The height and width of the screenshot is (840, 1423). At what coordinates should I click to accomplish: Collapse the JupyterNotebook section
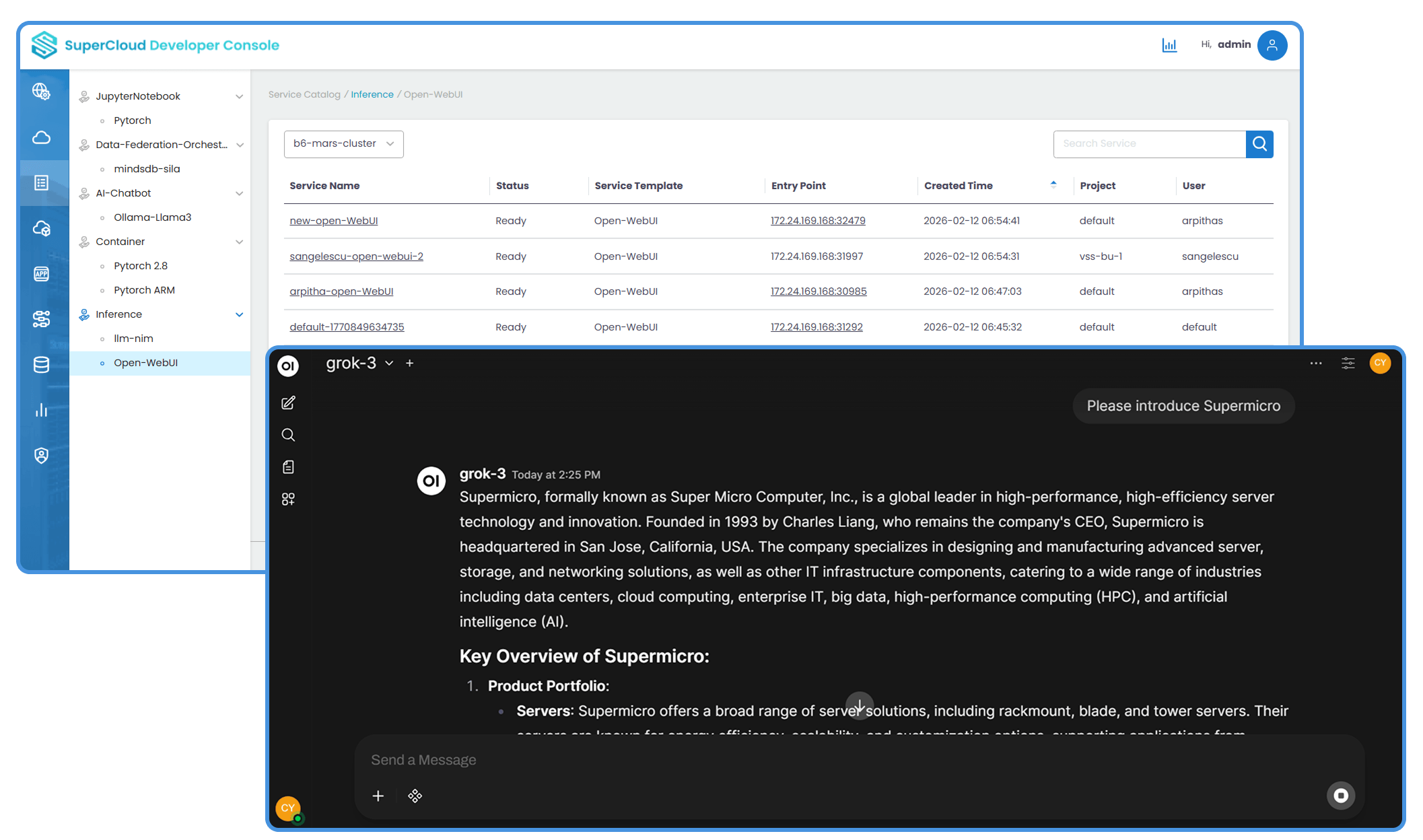(239, 96)
